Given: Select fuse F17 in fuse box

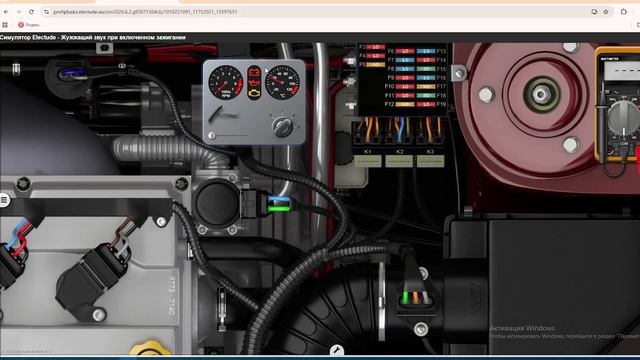Looking at the screenshot, I should coord(426,87).
